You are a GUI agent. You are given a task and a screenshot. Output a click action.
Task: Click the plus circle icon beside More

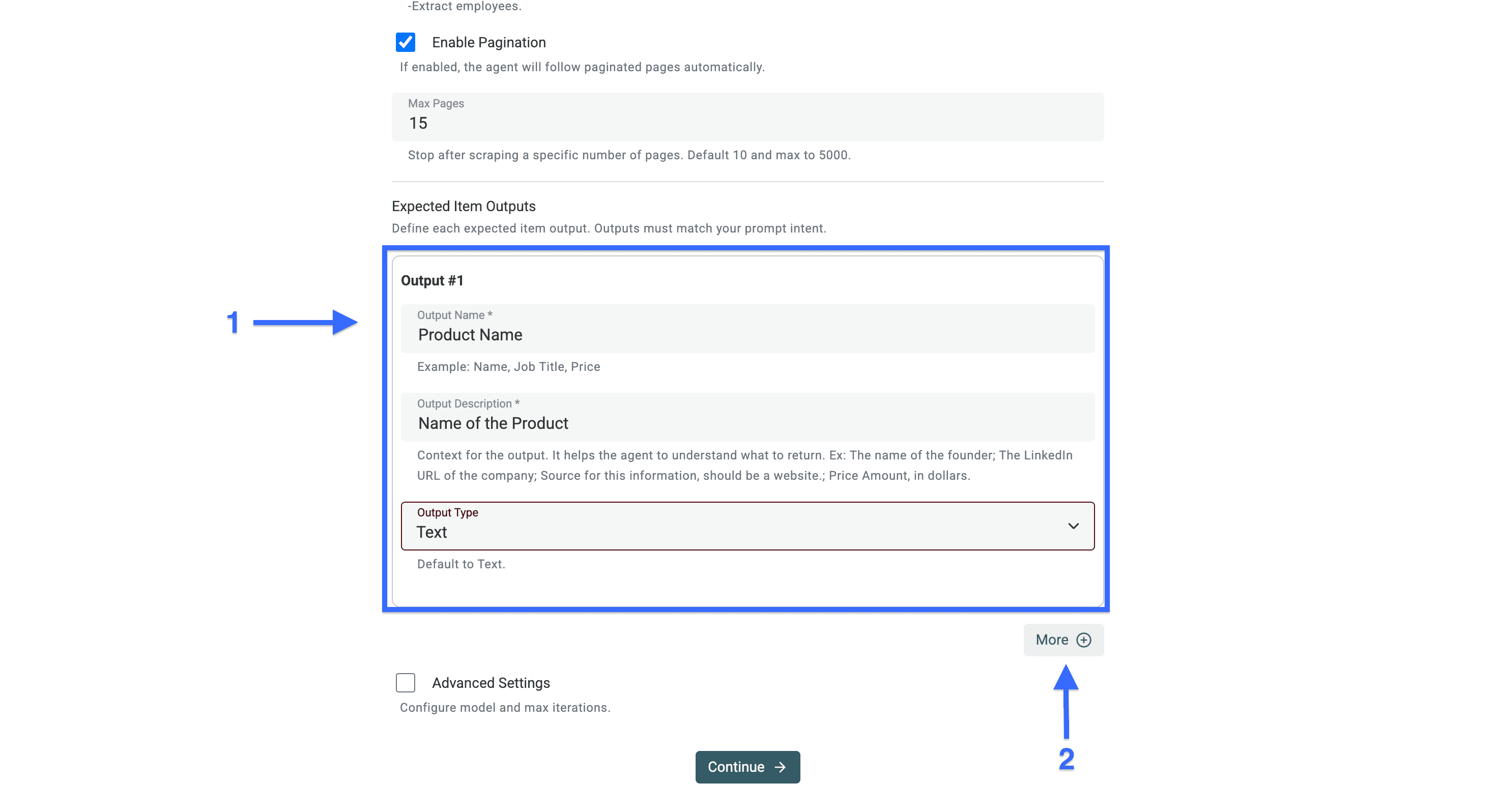click(x=1083, y=640)
